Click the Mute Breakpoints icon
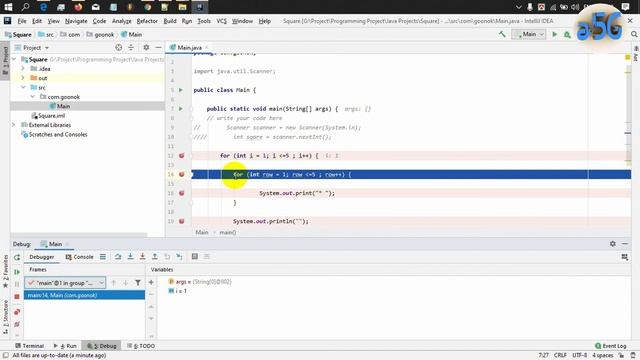This screenshot has height=360, width=640. pyautogui.click(x=17, y=324)
